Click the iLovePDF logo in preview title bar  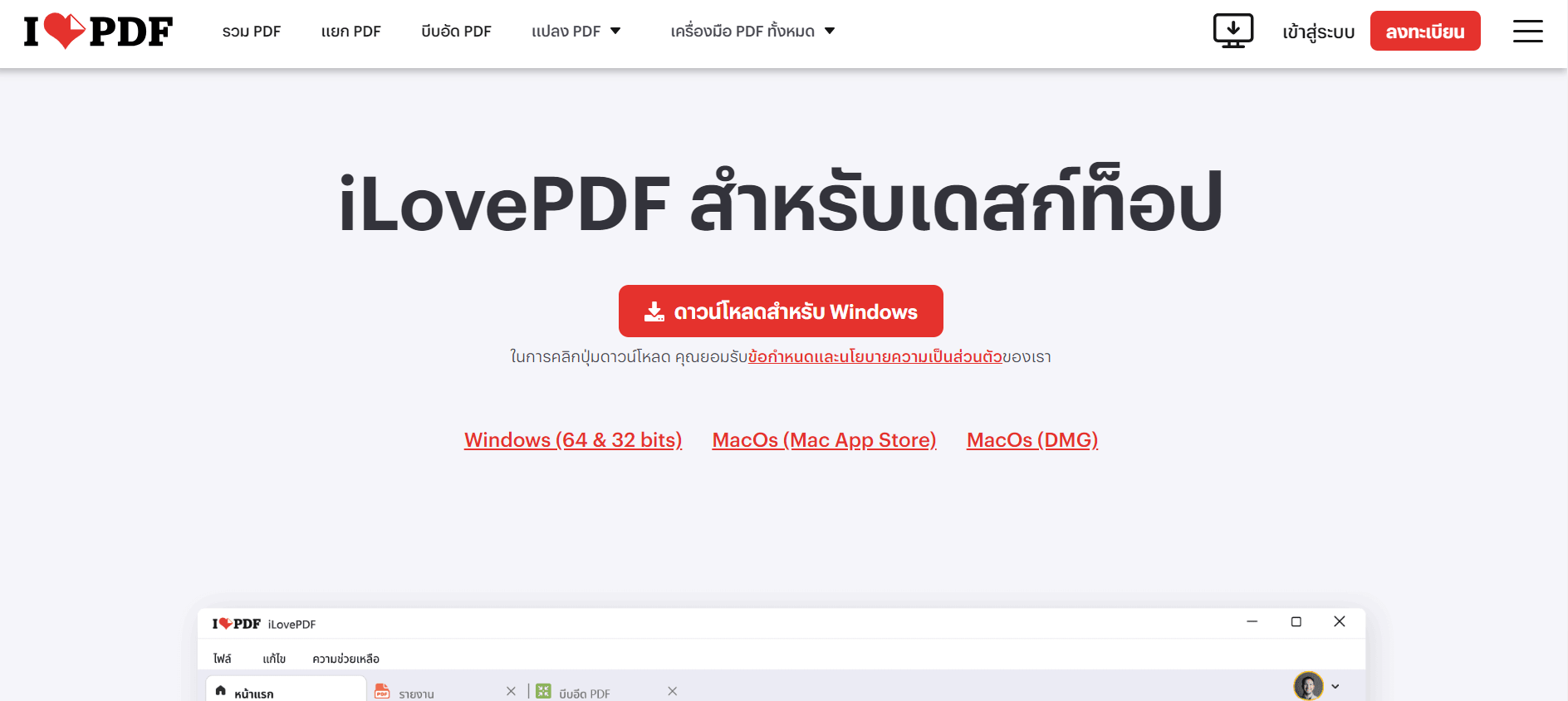coord(237,624)
